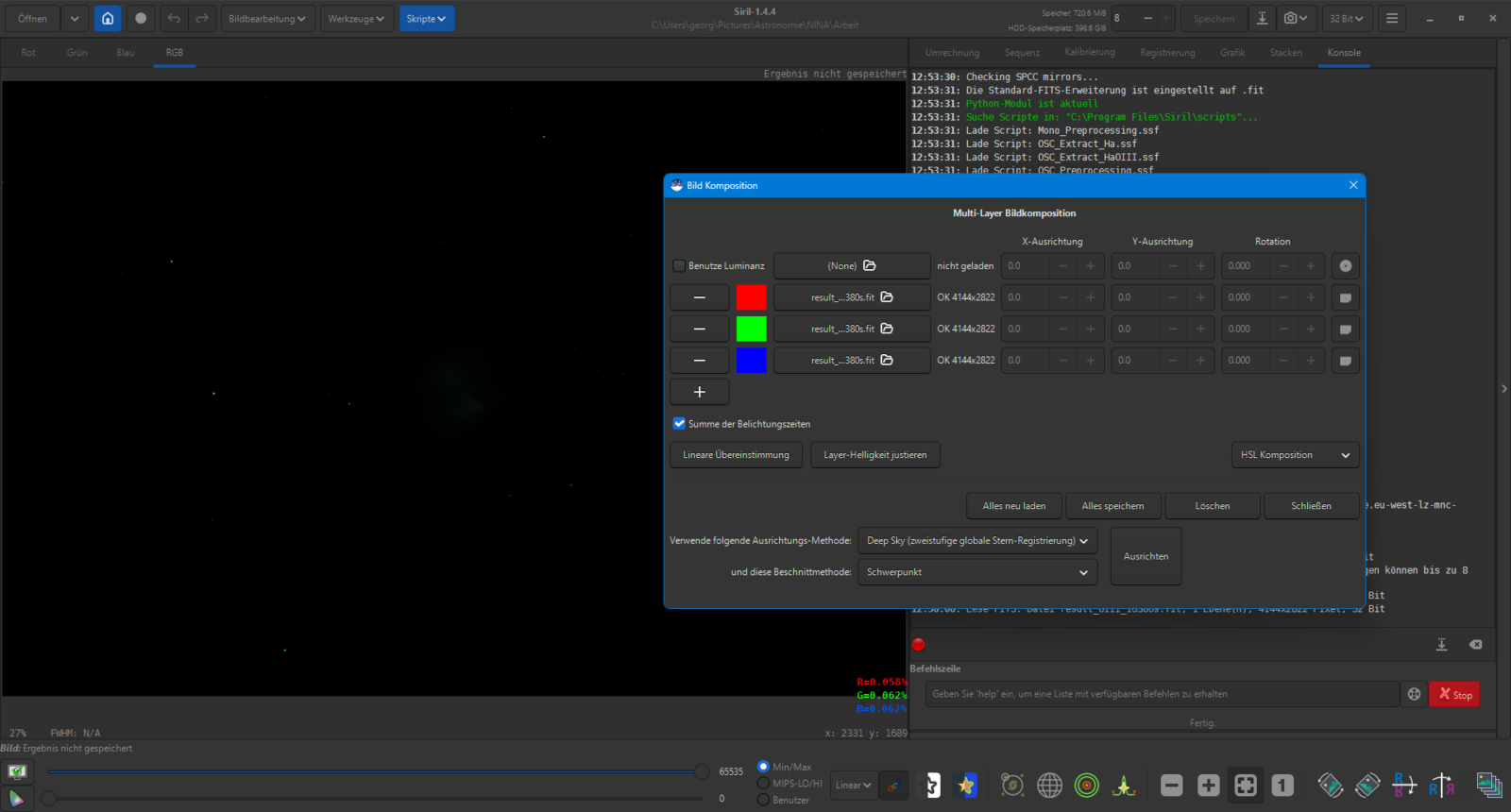The width and height of the screenshot is (1511, 812).
Task: Click the undo arrow icon
Action: 174,19
